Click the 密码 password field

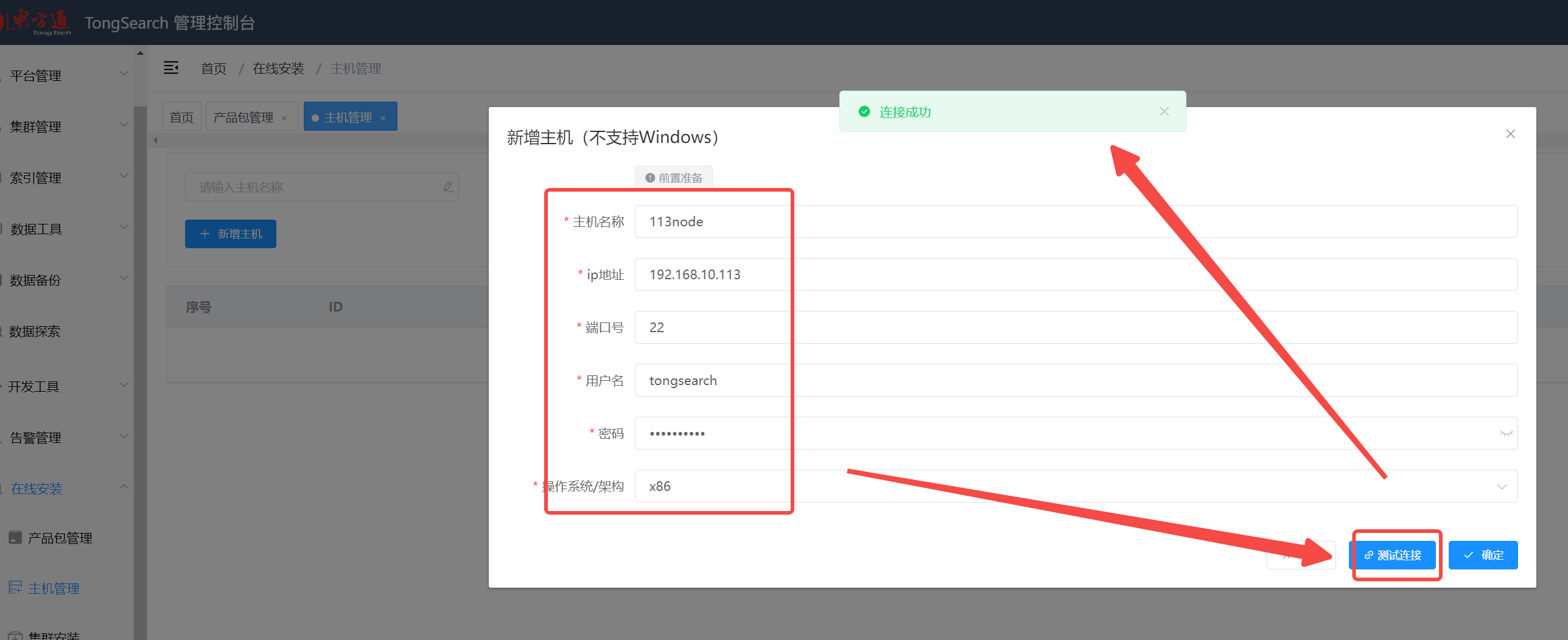pyautogui.click(x=1076, y=433)
